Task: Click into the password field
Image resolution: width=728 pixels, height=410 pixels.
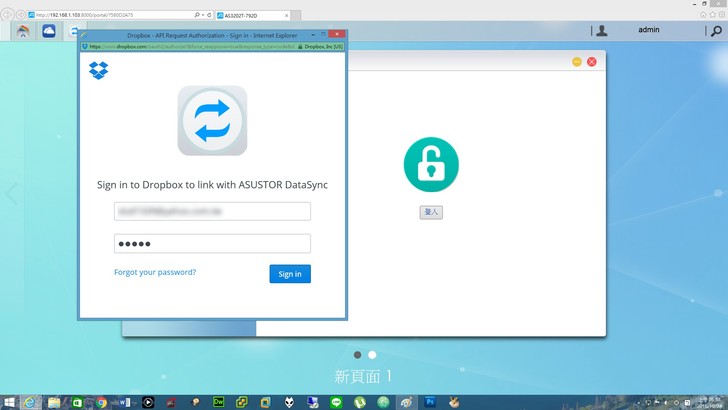Action: point(212,243)
